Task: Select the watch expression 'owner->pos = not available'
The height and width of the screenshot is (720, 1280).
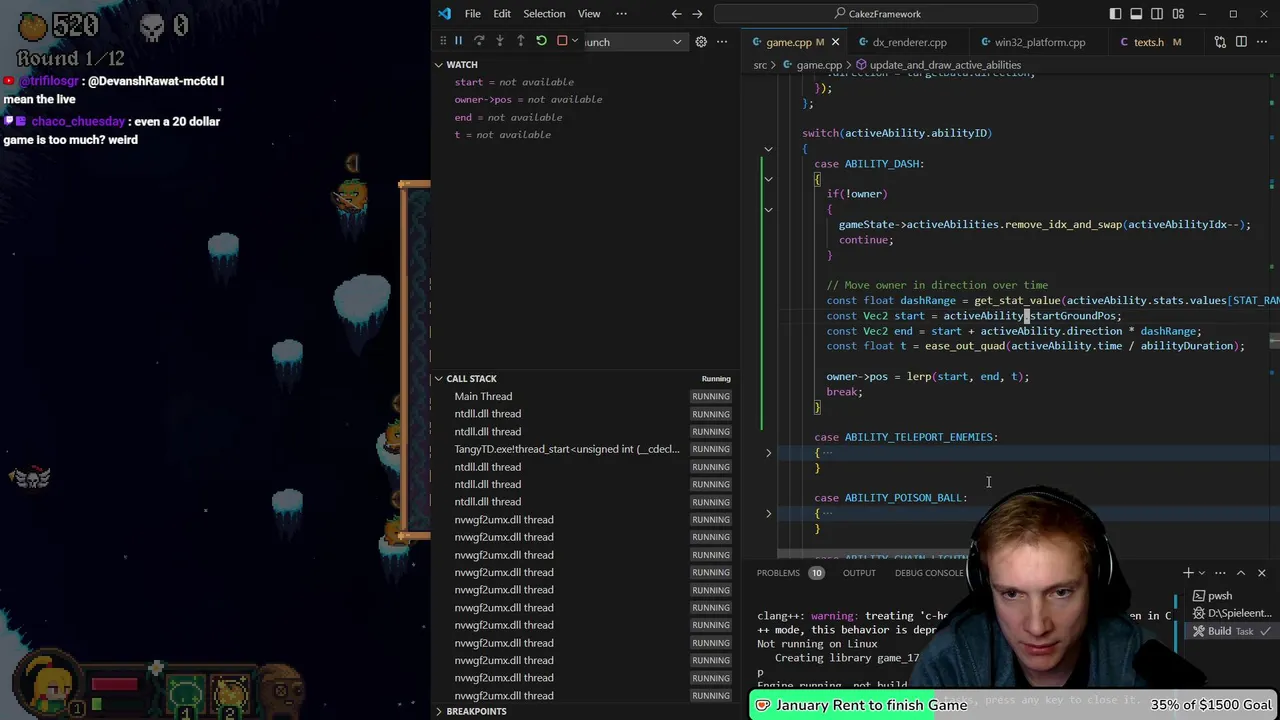Action: 528,100
